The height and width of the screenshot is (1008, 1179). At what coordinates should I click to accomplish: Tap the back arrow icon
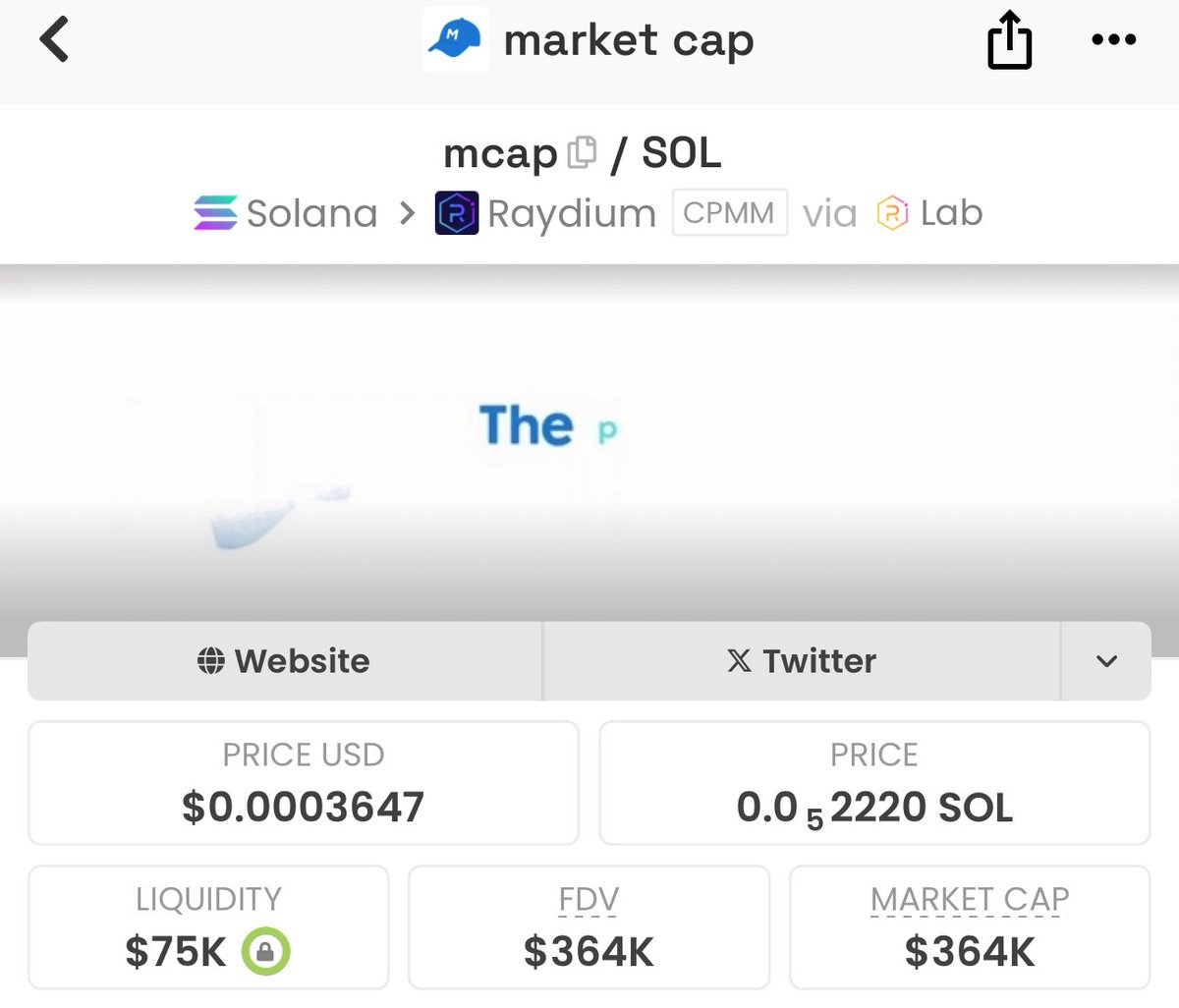pyautogui.click(x=54, y=40)
